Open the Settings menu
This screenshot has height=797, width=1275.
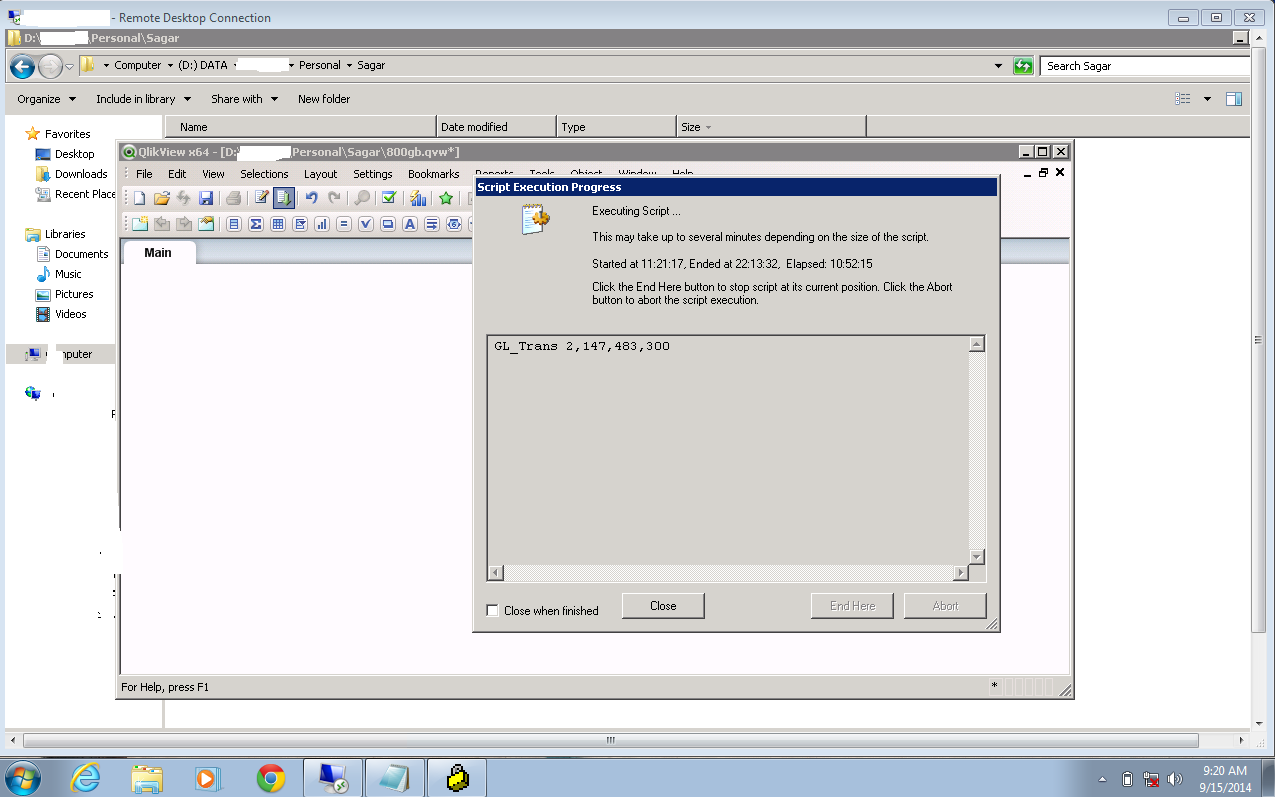click(373, 174)
